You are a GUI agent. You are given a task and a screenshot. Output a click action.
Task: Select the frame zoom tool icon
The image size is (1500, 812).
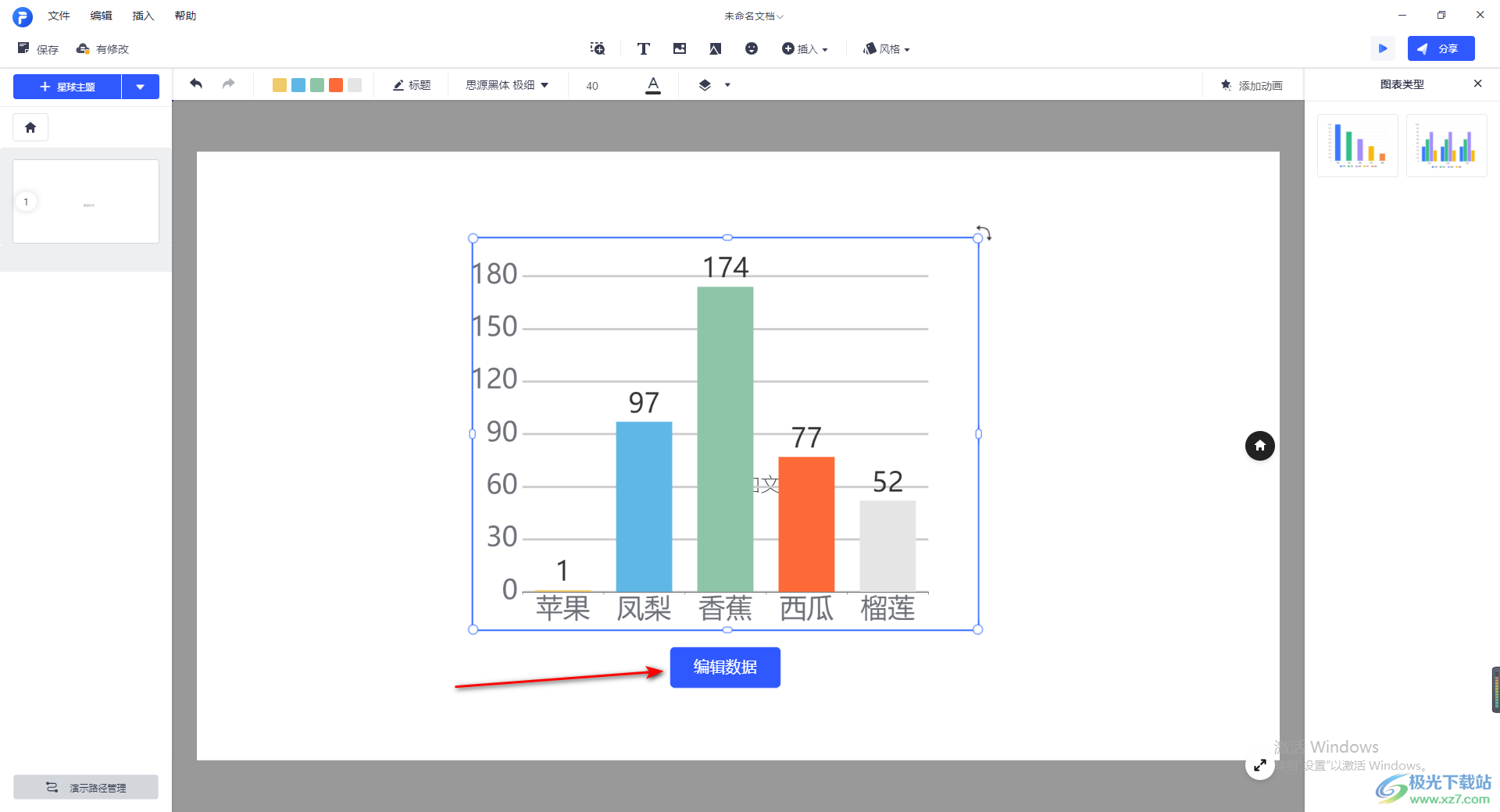tap(598, 48)
